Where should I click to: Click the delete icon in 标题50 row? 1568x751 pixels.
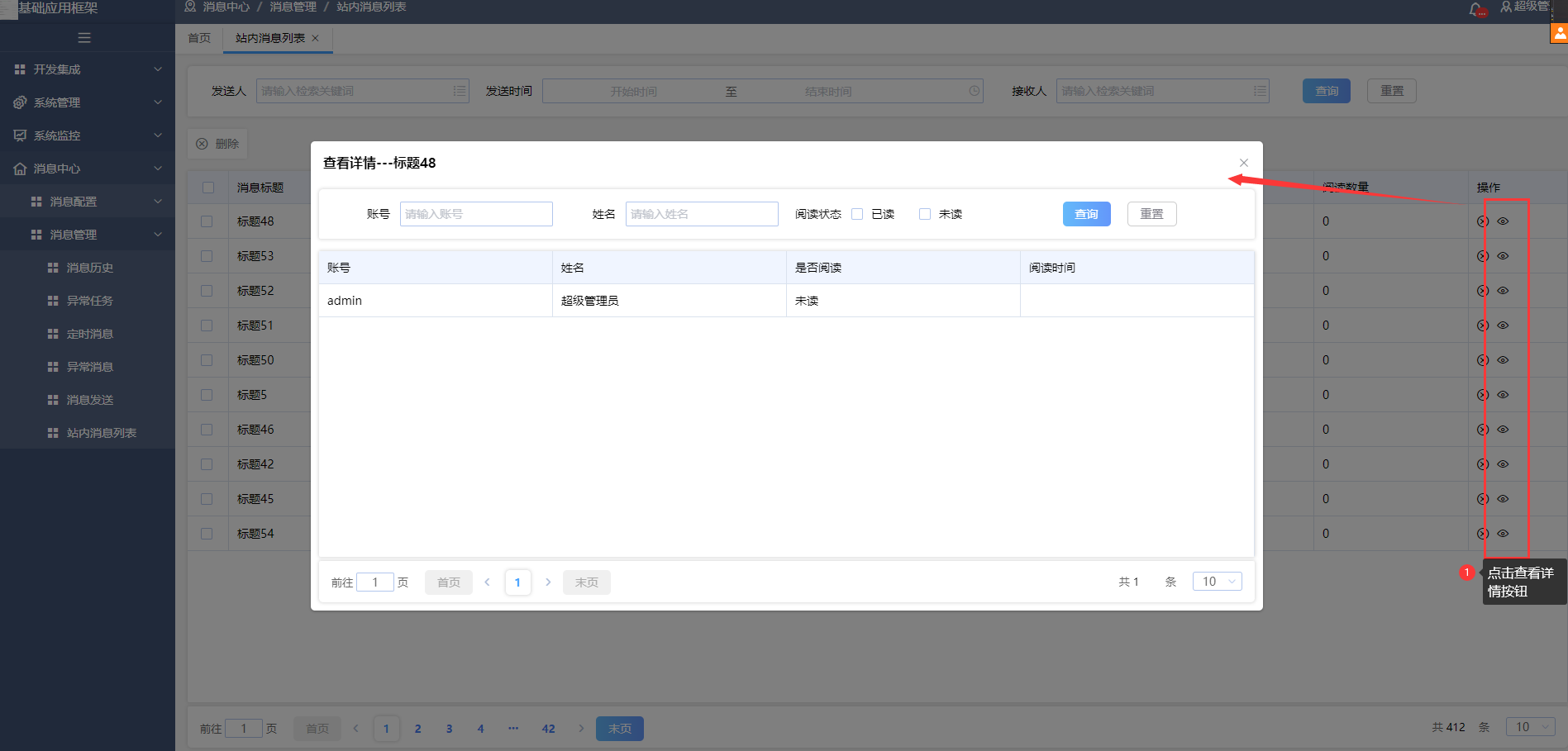click(1483, 360)
